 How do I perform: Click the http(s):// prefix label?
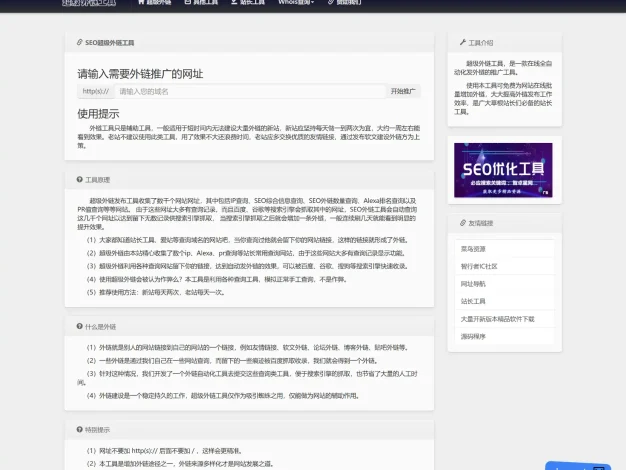96,91
